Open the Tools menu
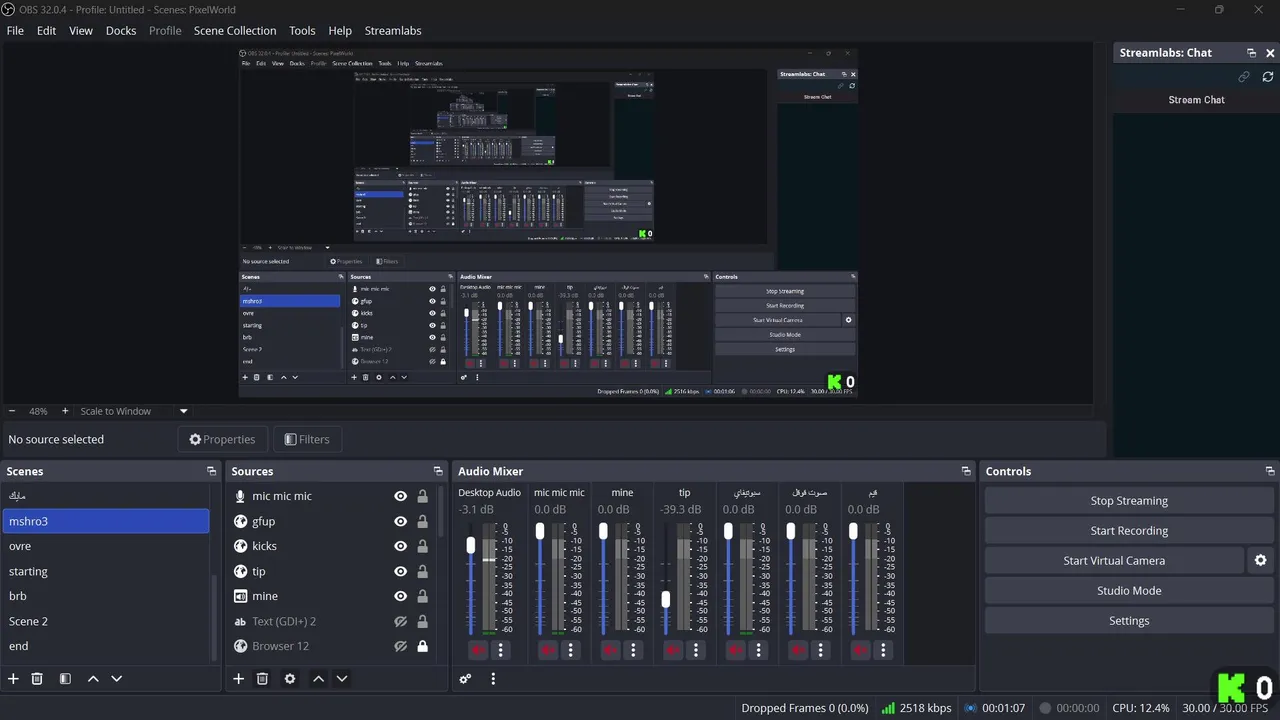This screenshot has height=720, width=1280. pos(302,30)
